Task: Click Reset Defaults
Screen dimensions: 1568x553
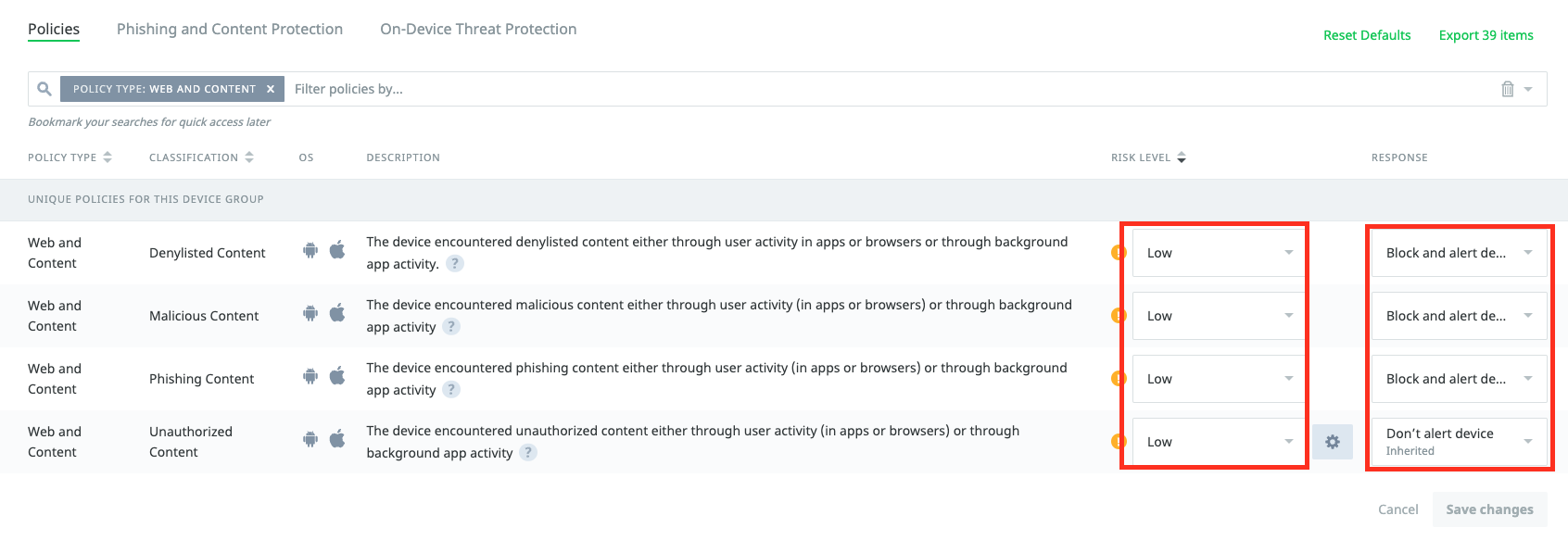Action: coord(1367,34)
